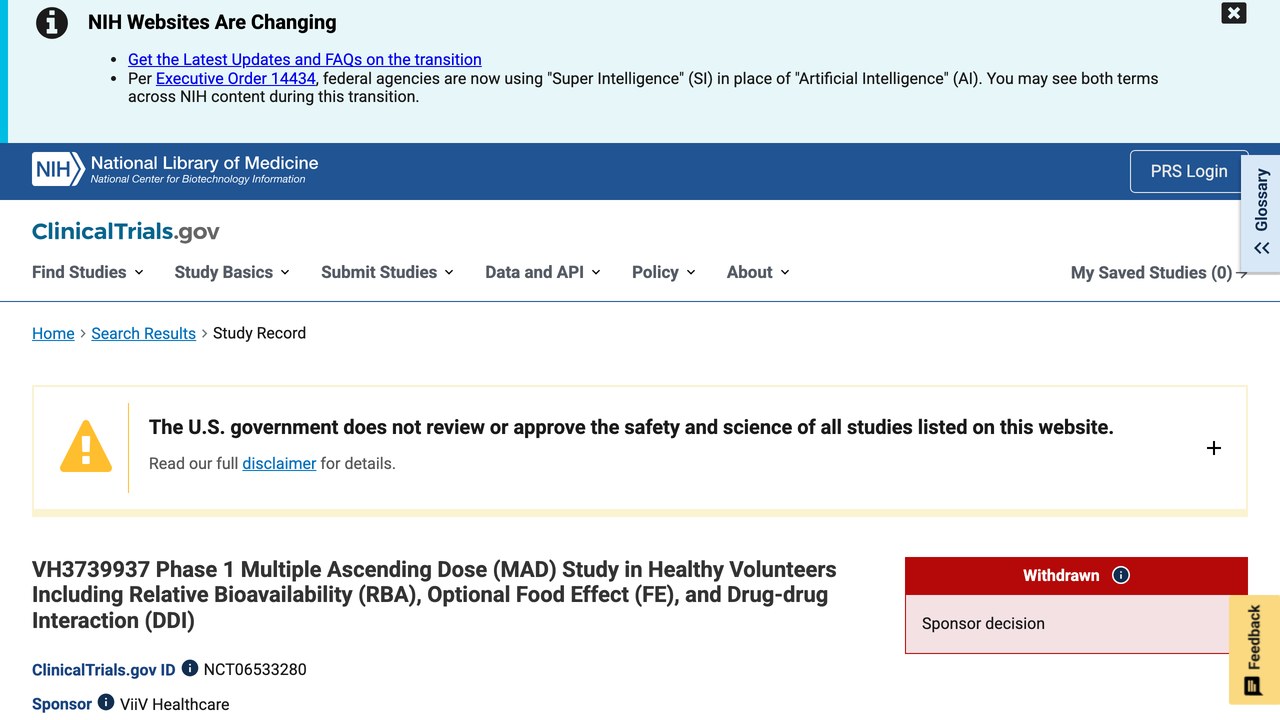Image resolution: width=1280 pixels, height=720 pixels.
Task: Open the Feedback side tab
Action: coord(1253,650)
